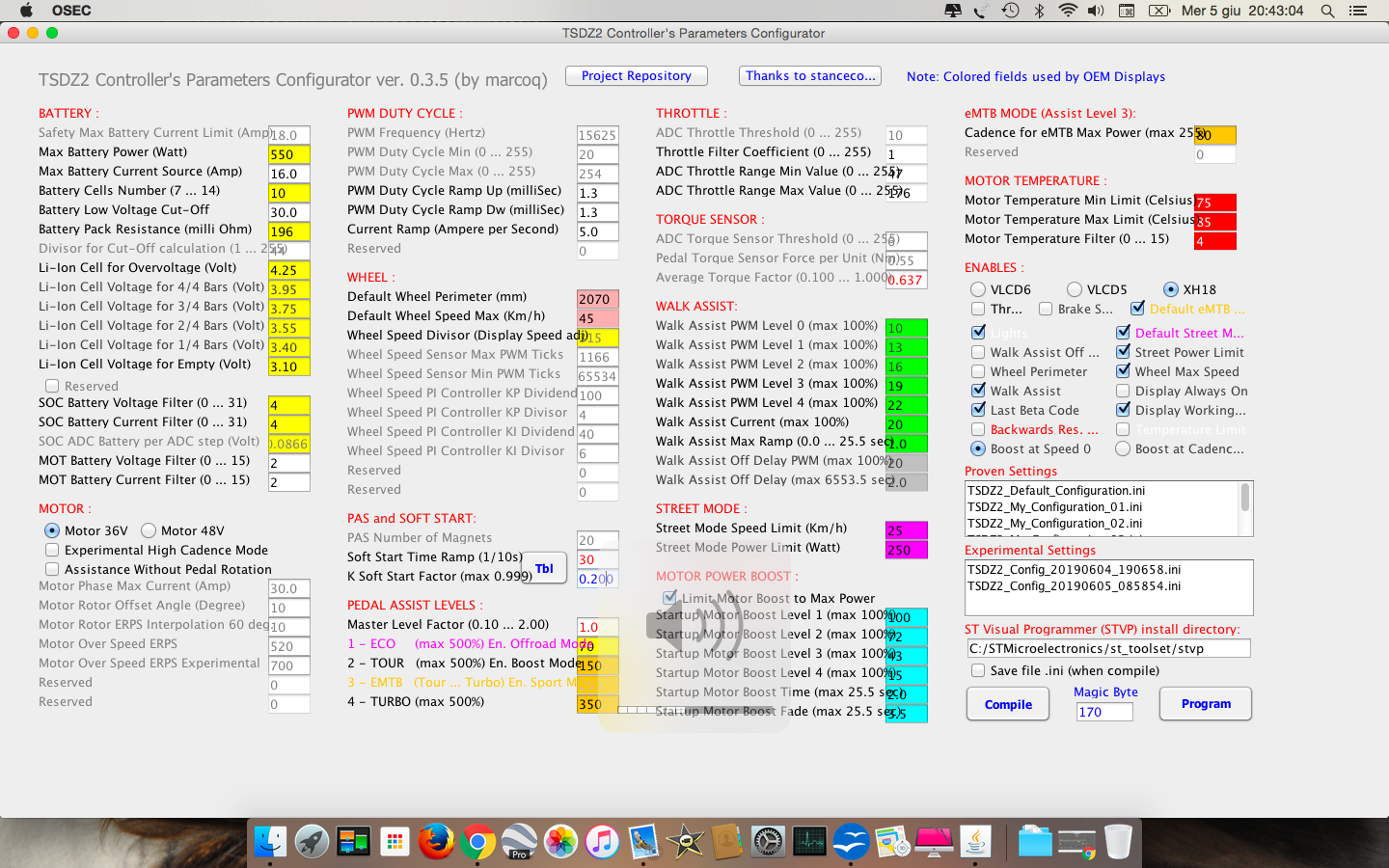The image size is (1389, 868).
Task: Select the Motor 48V radio button
Action: coord(149,530)
